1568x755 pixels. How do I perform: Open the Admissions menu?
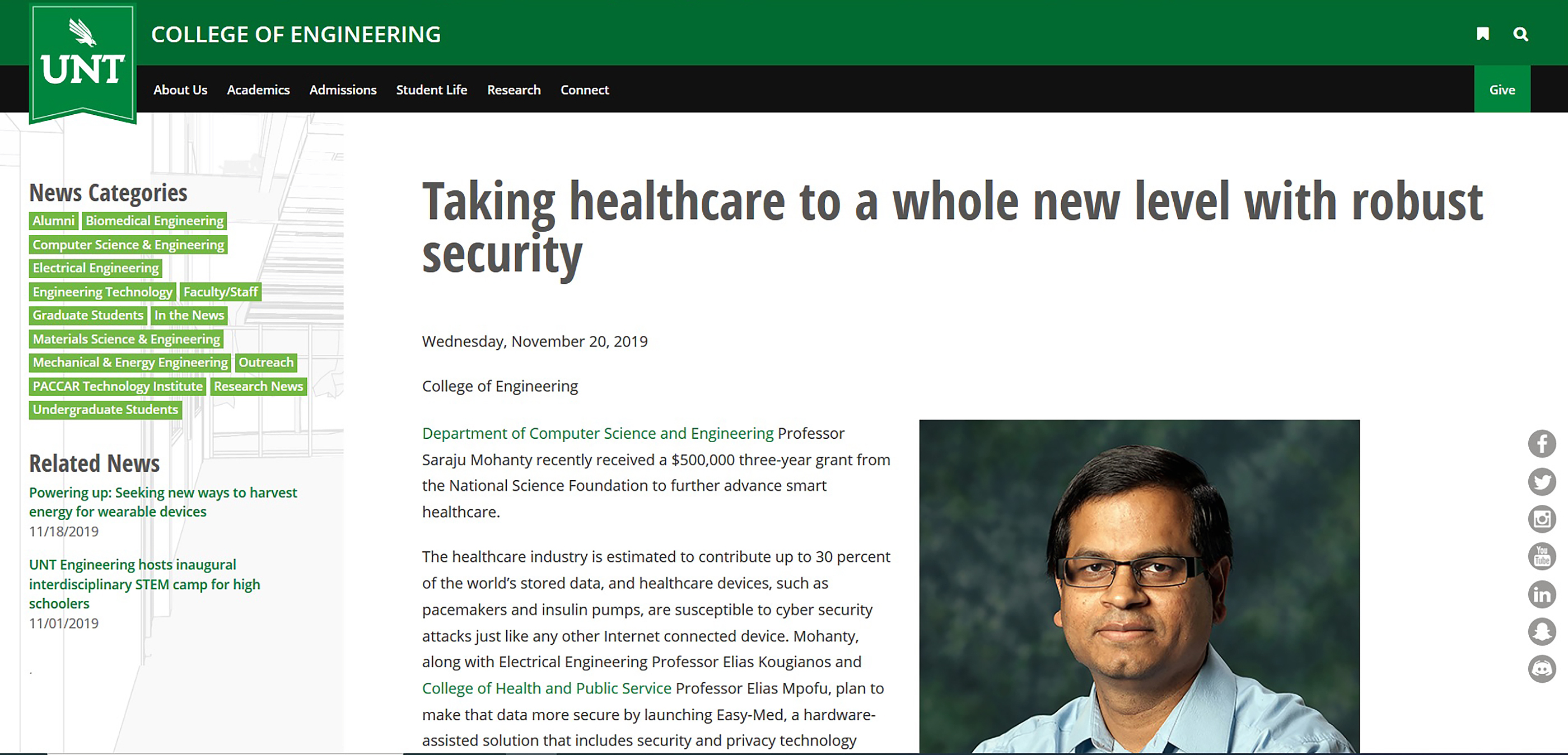(343, 90)
